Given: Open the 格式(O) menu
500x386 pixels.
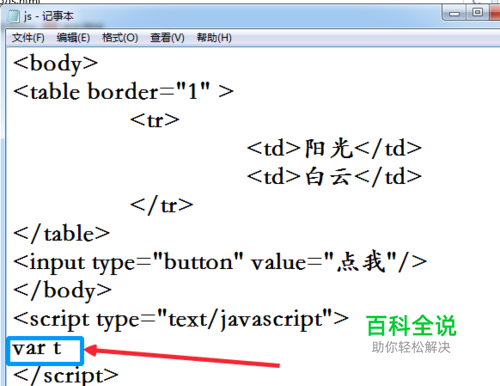Looking at the screenshot, I should click(x=120, y=38).
